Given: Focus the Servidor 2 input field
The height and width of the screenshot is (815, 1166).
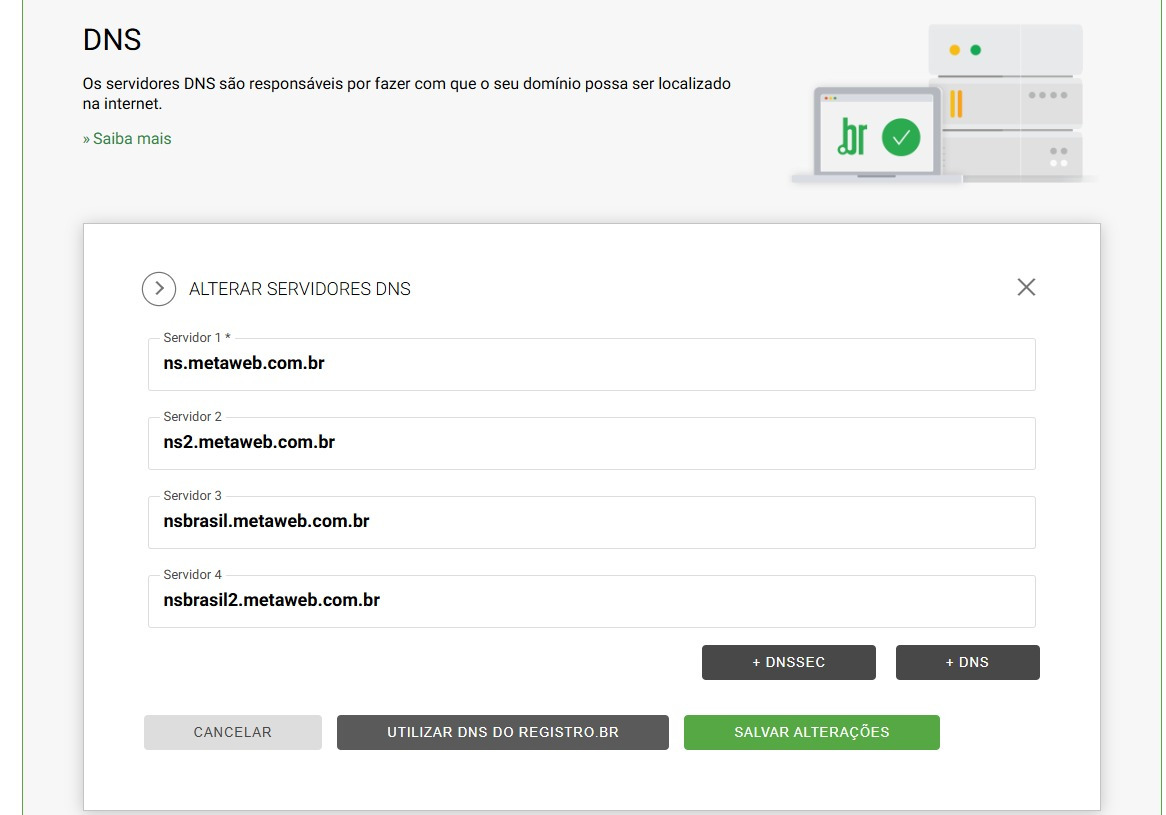Looking at the screenshot, I should (x=591, y=443).
